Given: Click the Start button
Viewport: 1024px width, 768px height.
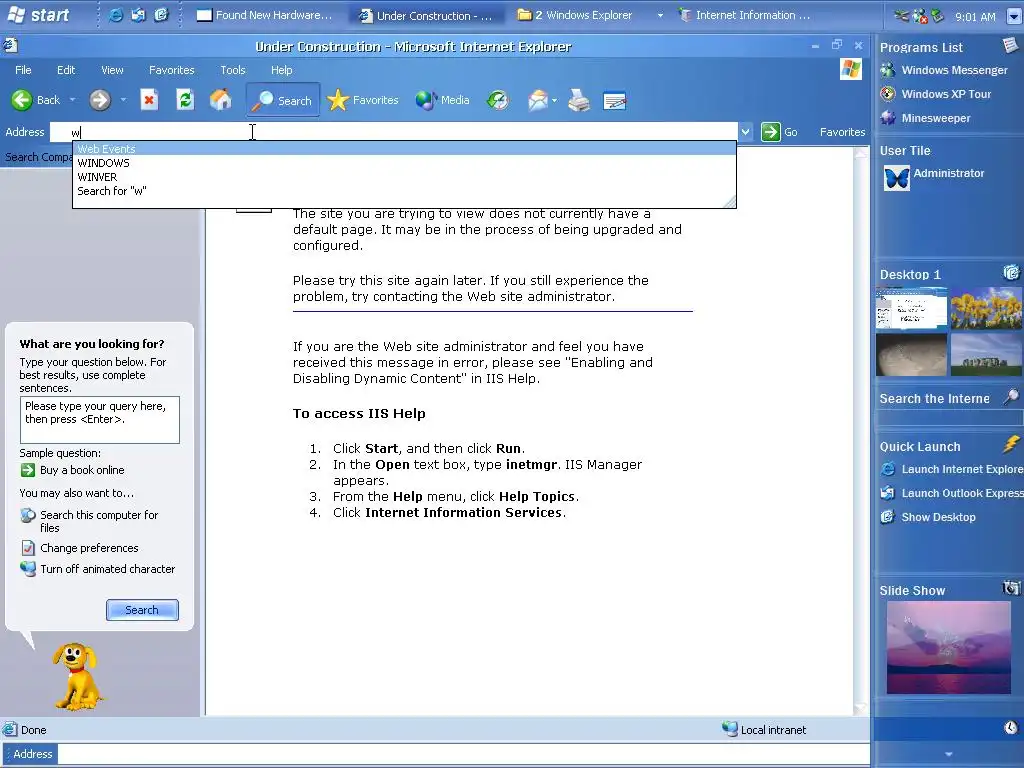Looking at the screenshot, I should [x=39, y=15].
